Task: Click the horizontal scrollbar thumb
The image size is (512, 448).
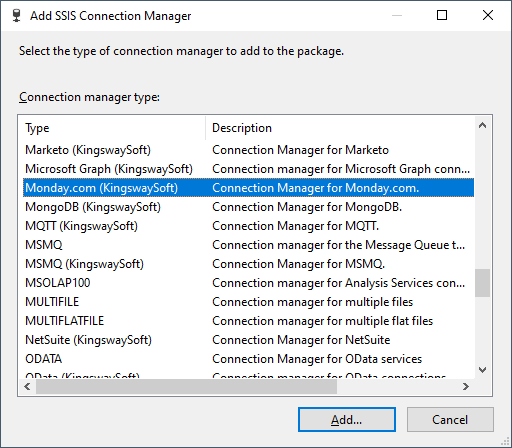Action: (186, 386)
